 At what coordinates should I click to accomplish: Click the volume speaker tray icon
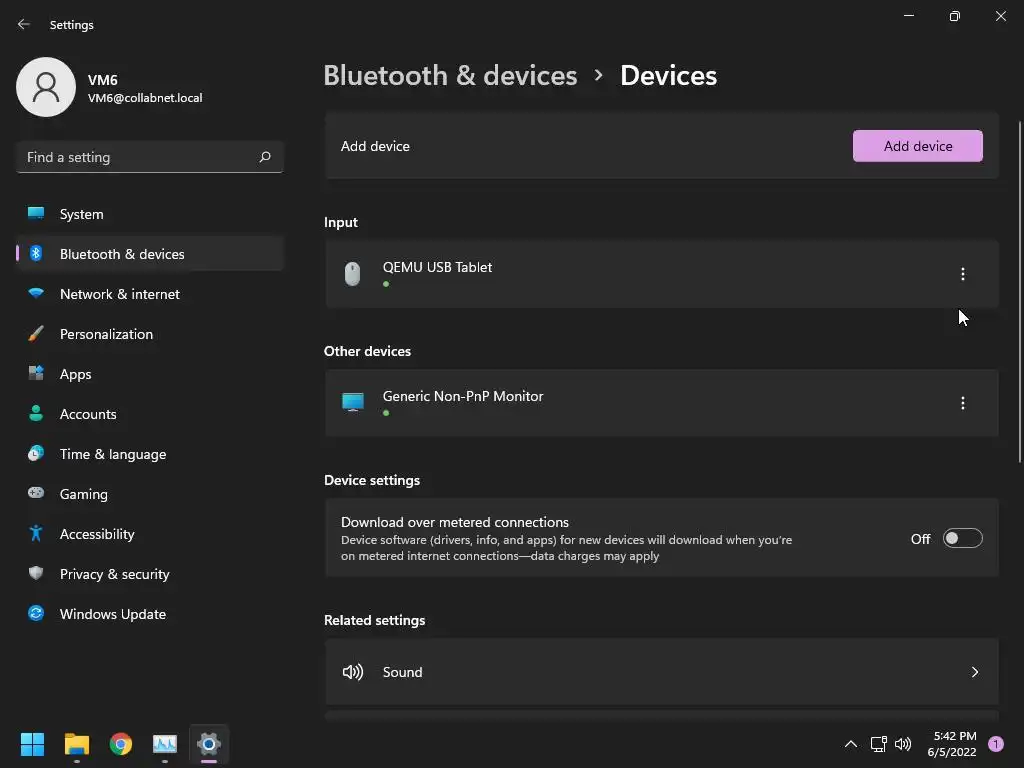(x=903, y=744)
